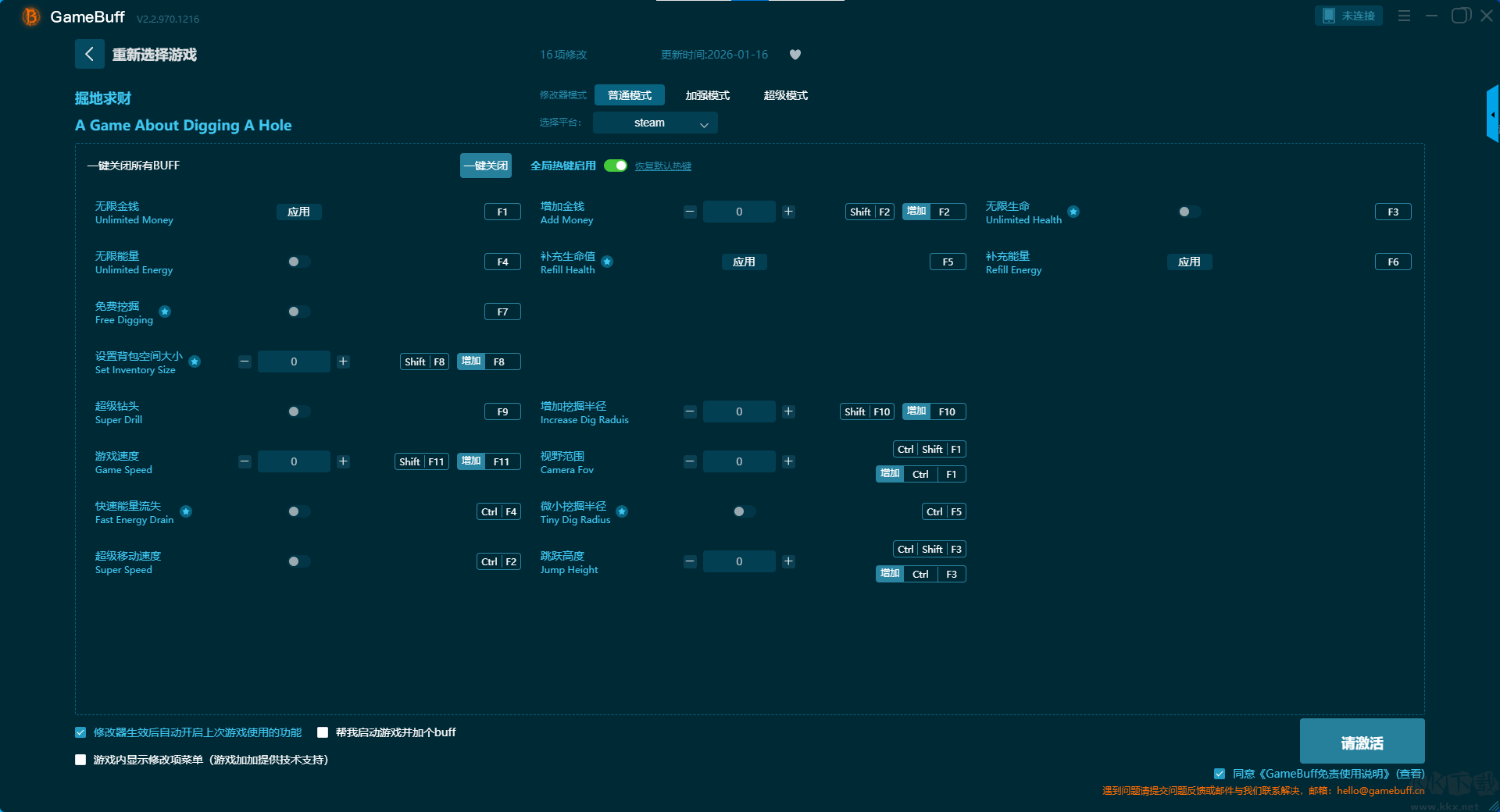Click the restore default hotkeys link
This screenshot has width=1500, height=812.
[662, 166]
